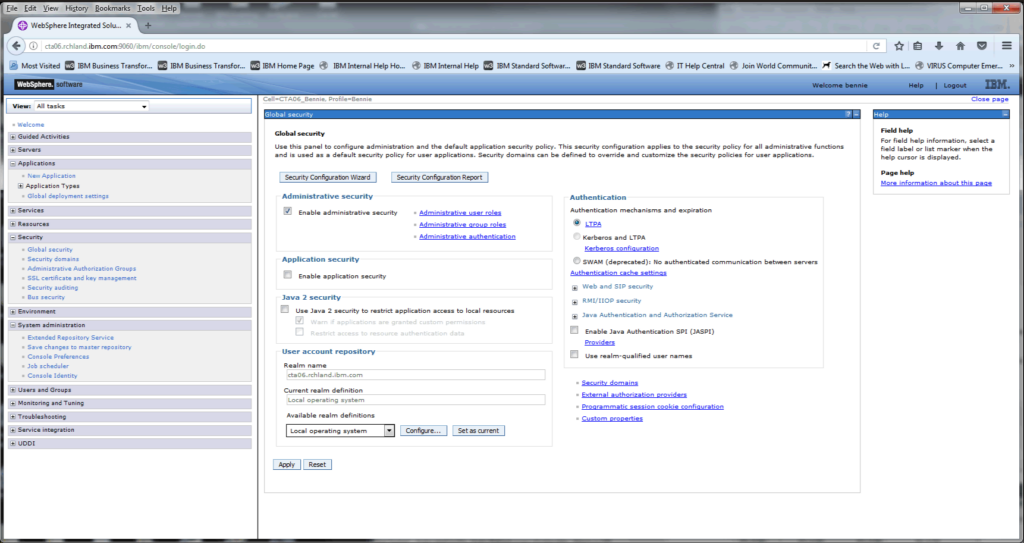Click Logout in the WebSphere header
The height and width of the screenshot is (543, 1024).
(x=955, y=86)
